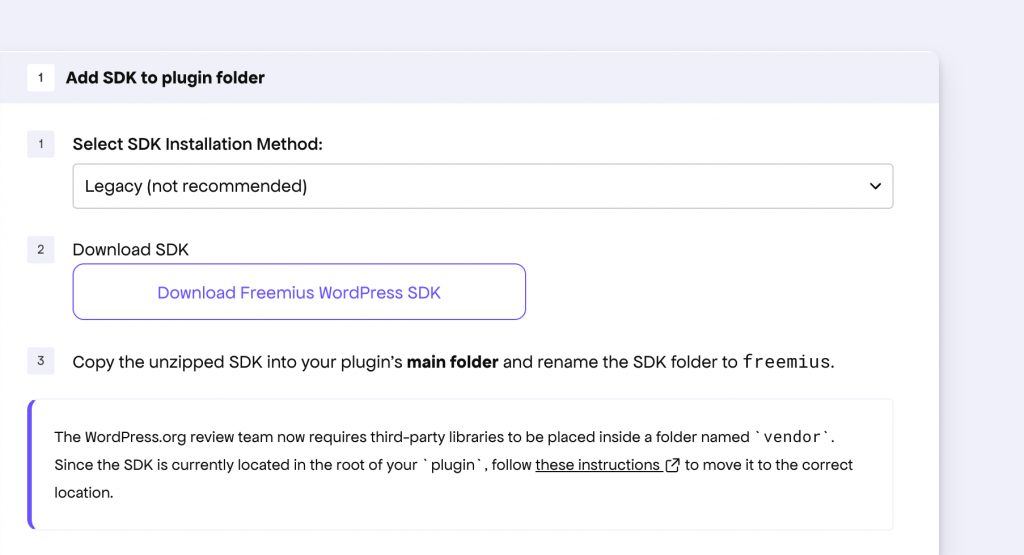
Task: Click the purple left border of the notice box
Action: click(30, 464)
